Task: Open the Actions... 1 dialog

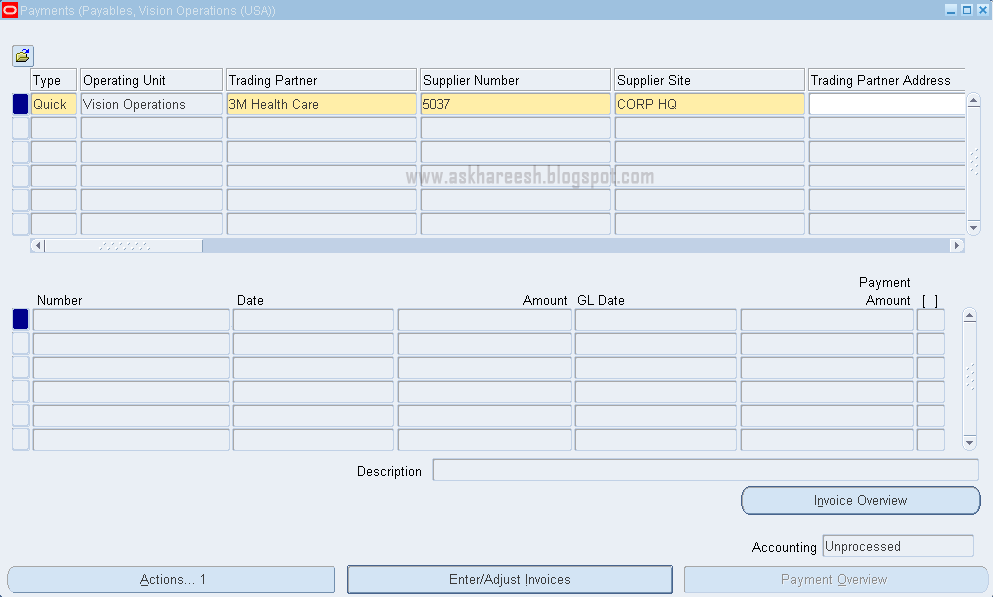Action: tap(171, 579)
